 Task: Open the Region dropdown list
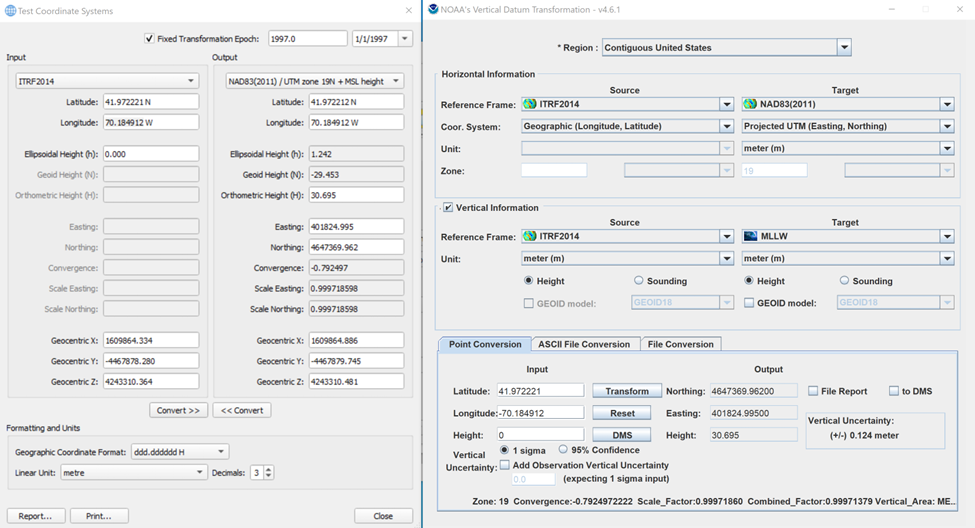tap(844, 47)
